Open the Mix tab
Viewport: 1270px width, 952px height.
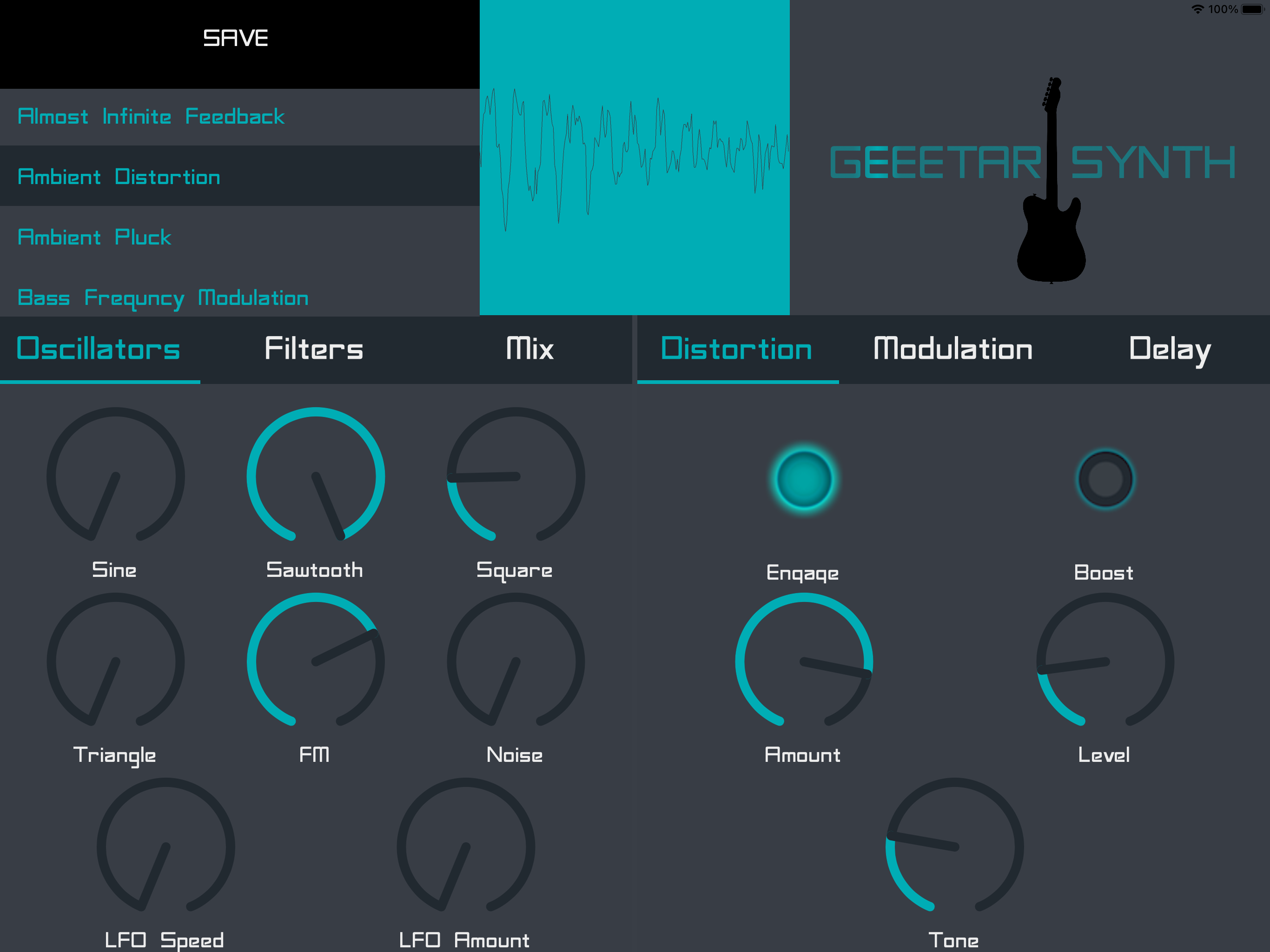[x=529, y=349]
